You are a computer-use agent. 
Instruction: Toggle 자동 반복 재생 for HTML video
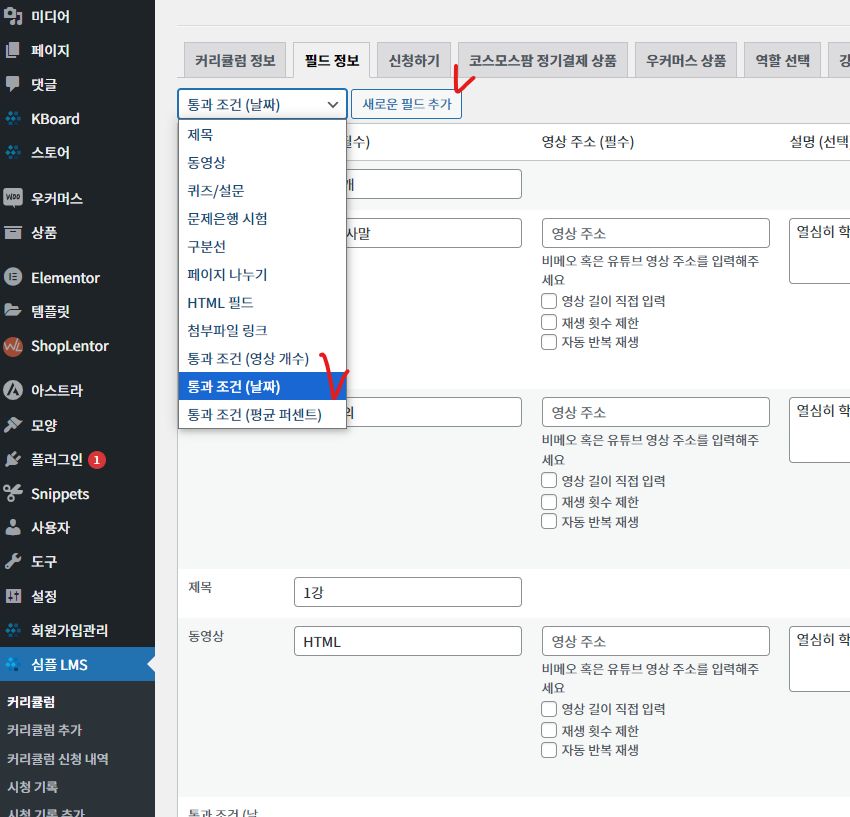click(x=549, y=750)
